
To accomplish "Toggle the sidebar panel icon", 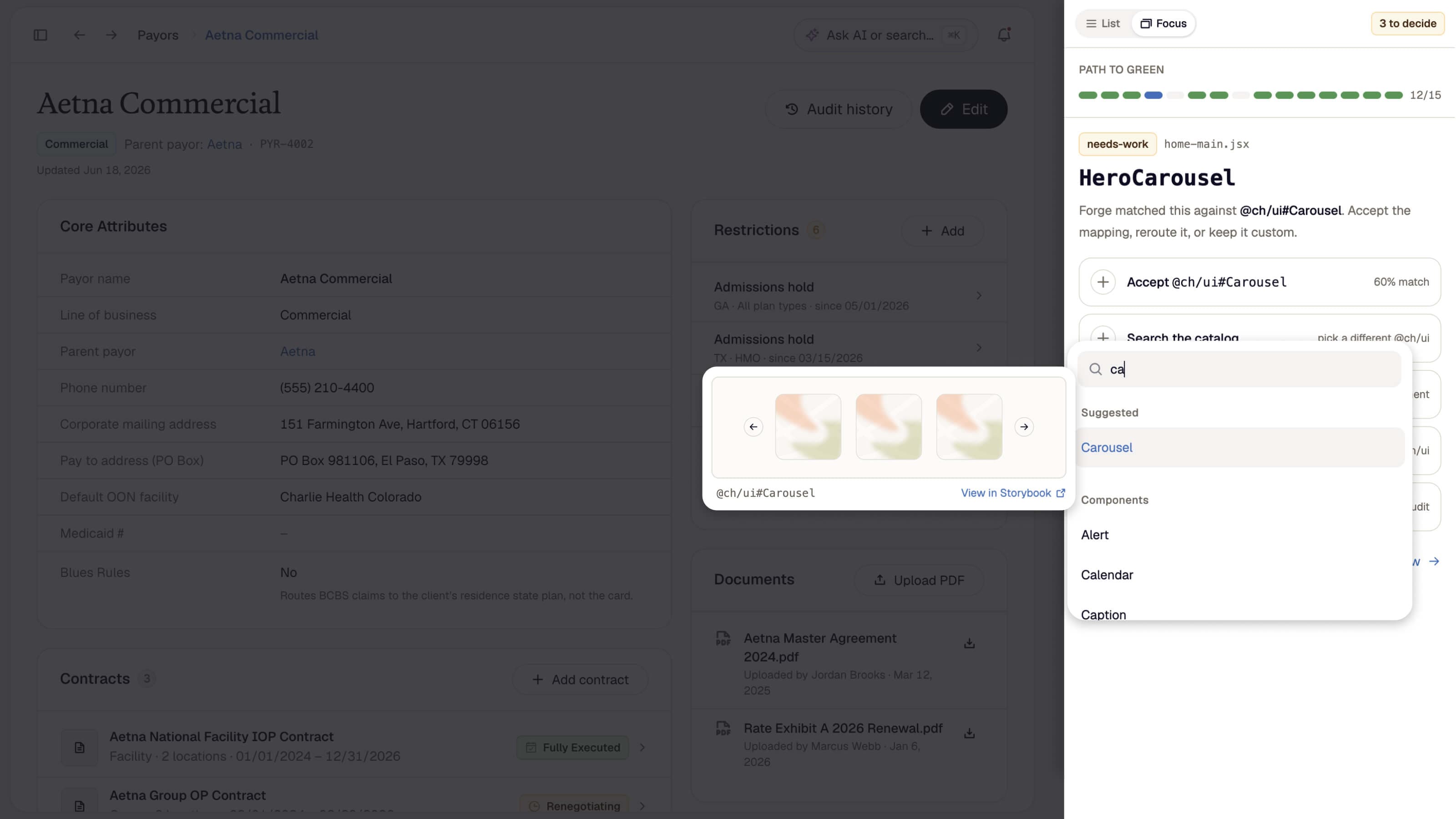I will (40, 35).
